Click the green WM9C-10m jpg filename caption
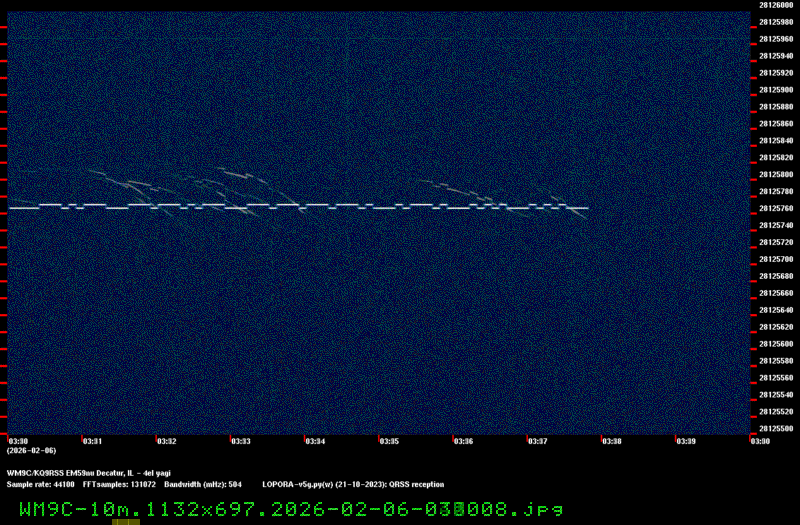 click(x=291, y=509)
